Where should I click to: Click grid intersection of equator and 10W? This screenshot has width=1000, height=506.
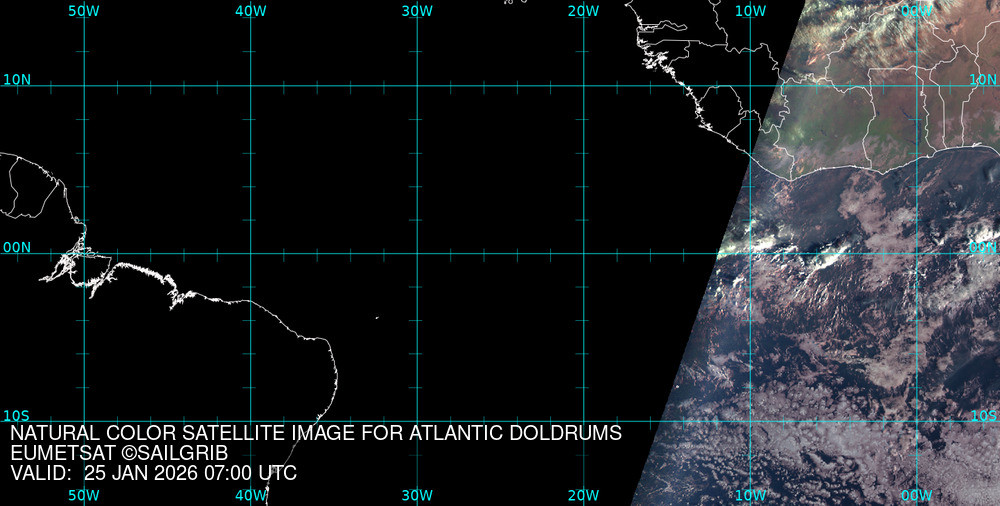pos(750,253)
